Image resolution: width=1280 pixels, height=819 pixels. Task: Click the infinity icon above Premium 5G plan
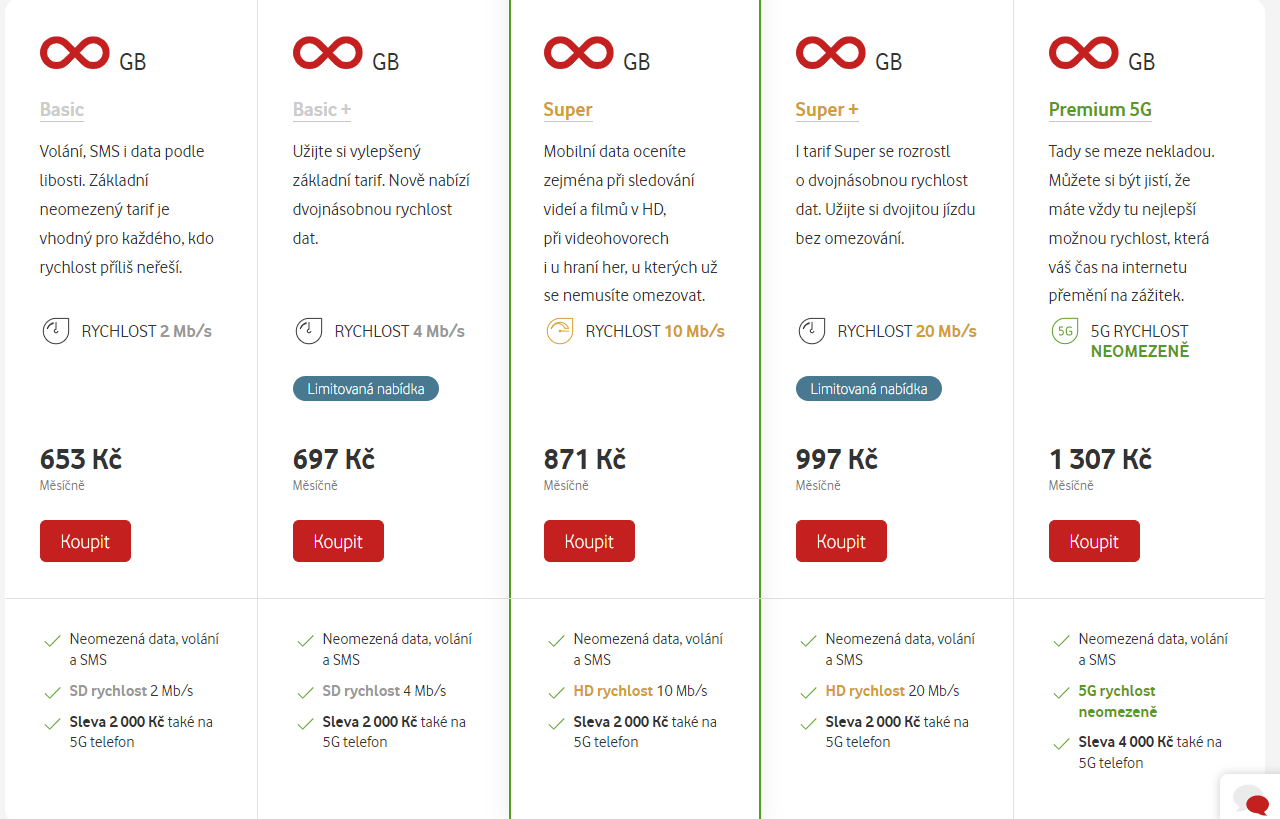click(1084, 53)
